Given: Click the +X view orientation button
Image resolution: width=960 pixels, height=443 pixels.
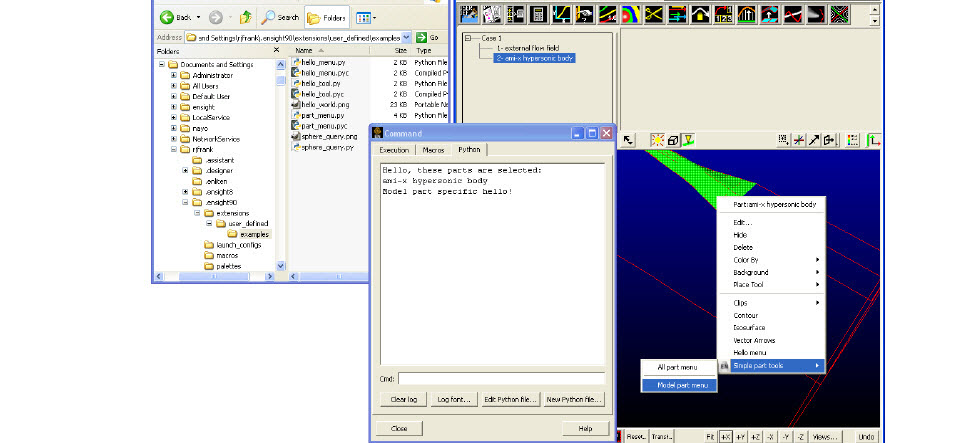Looking at the screenshot, I should [x=726, y=437].
